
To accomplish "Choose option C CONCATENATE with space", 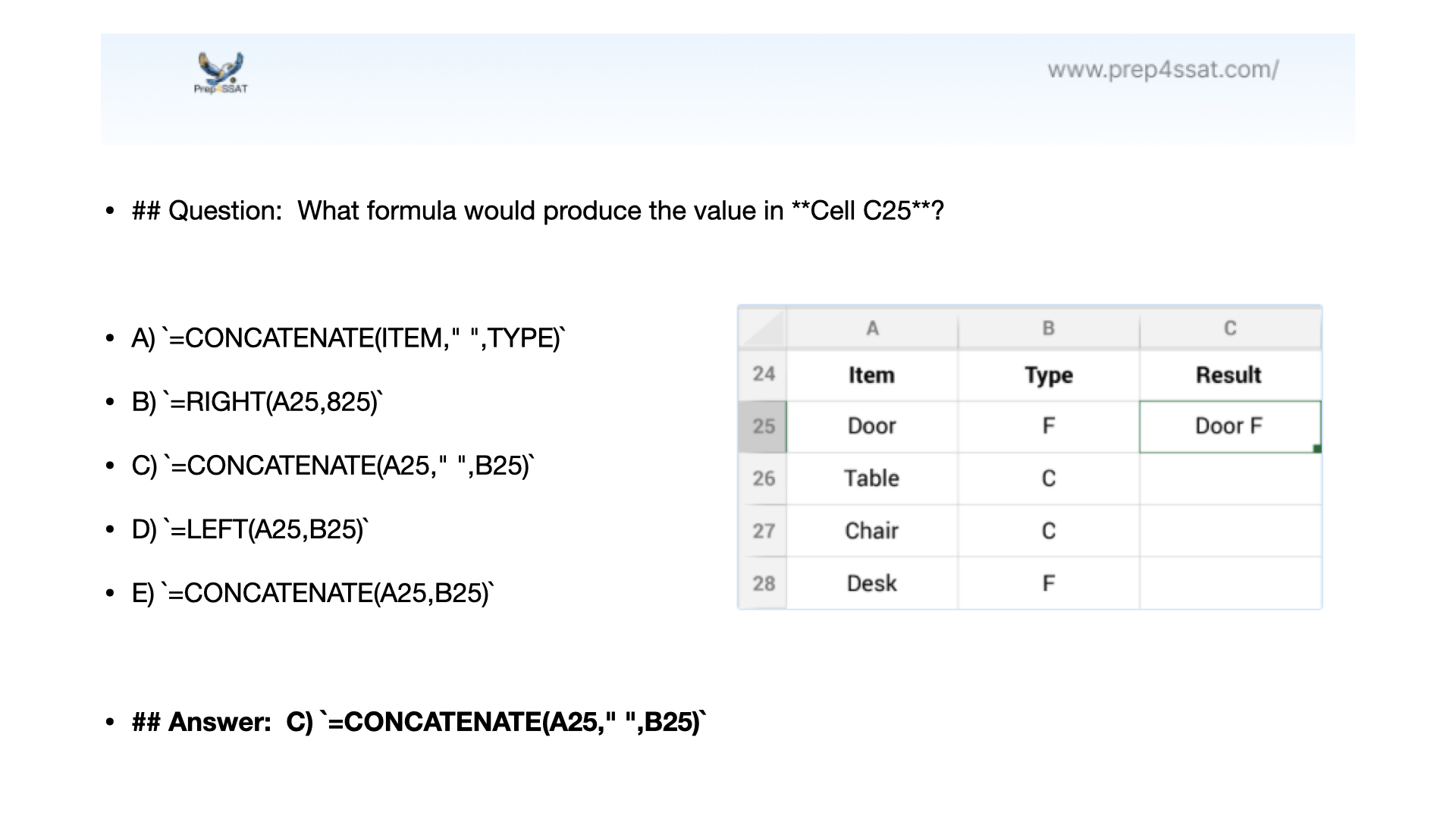I will [333, 465].
